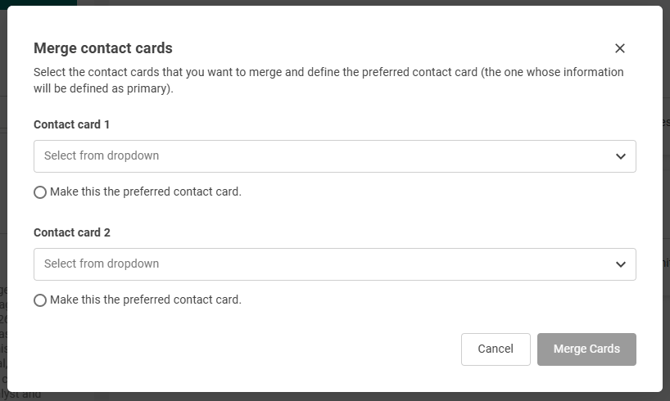Expand the Contact card 2 dropdown arrow
This screenshot has height=401, width=670.
(621, 264)
